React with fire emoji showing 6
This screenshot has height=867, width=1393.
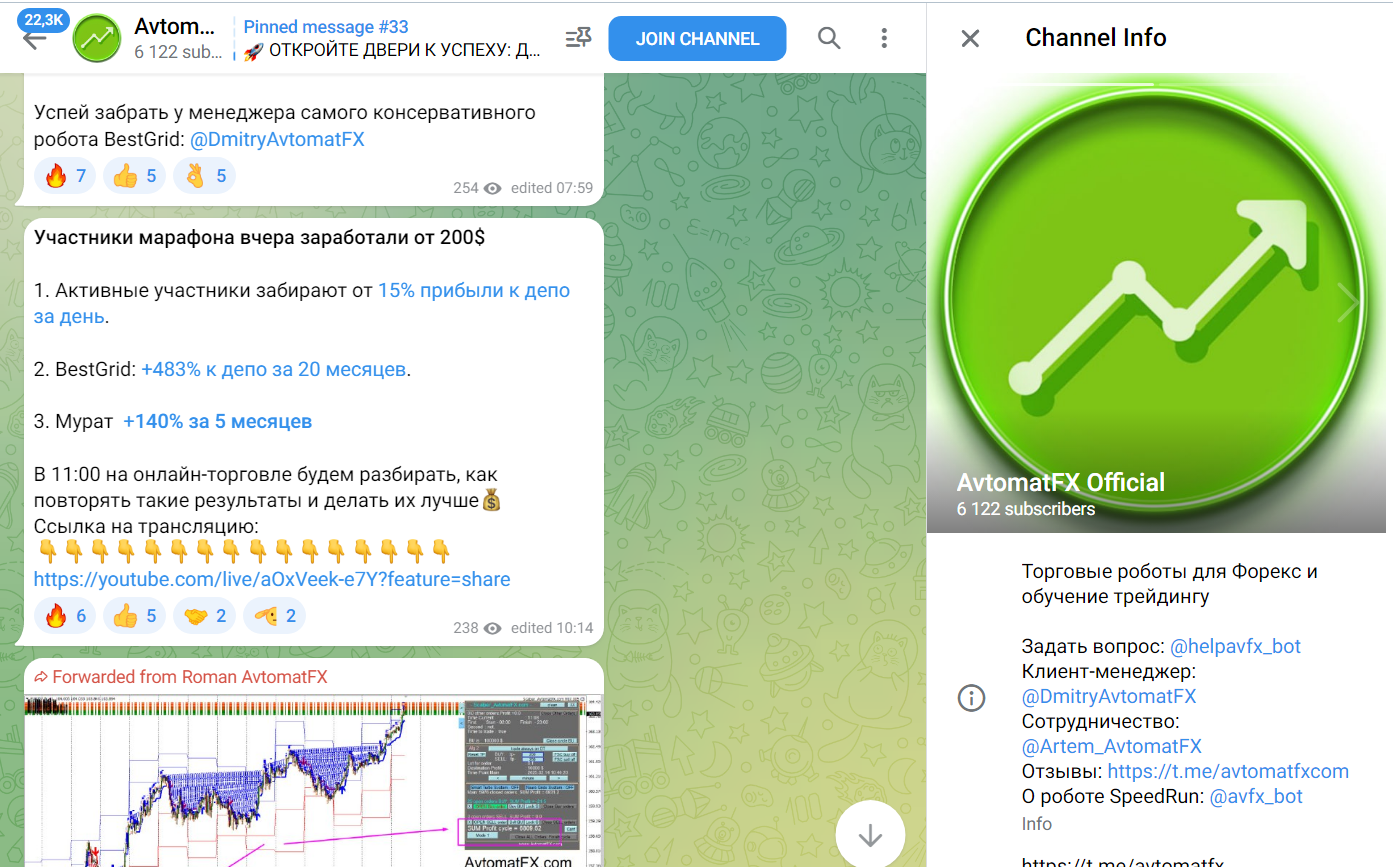[x=66, y=616]
